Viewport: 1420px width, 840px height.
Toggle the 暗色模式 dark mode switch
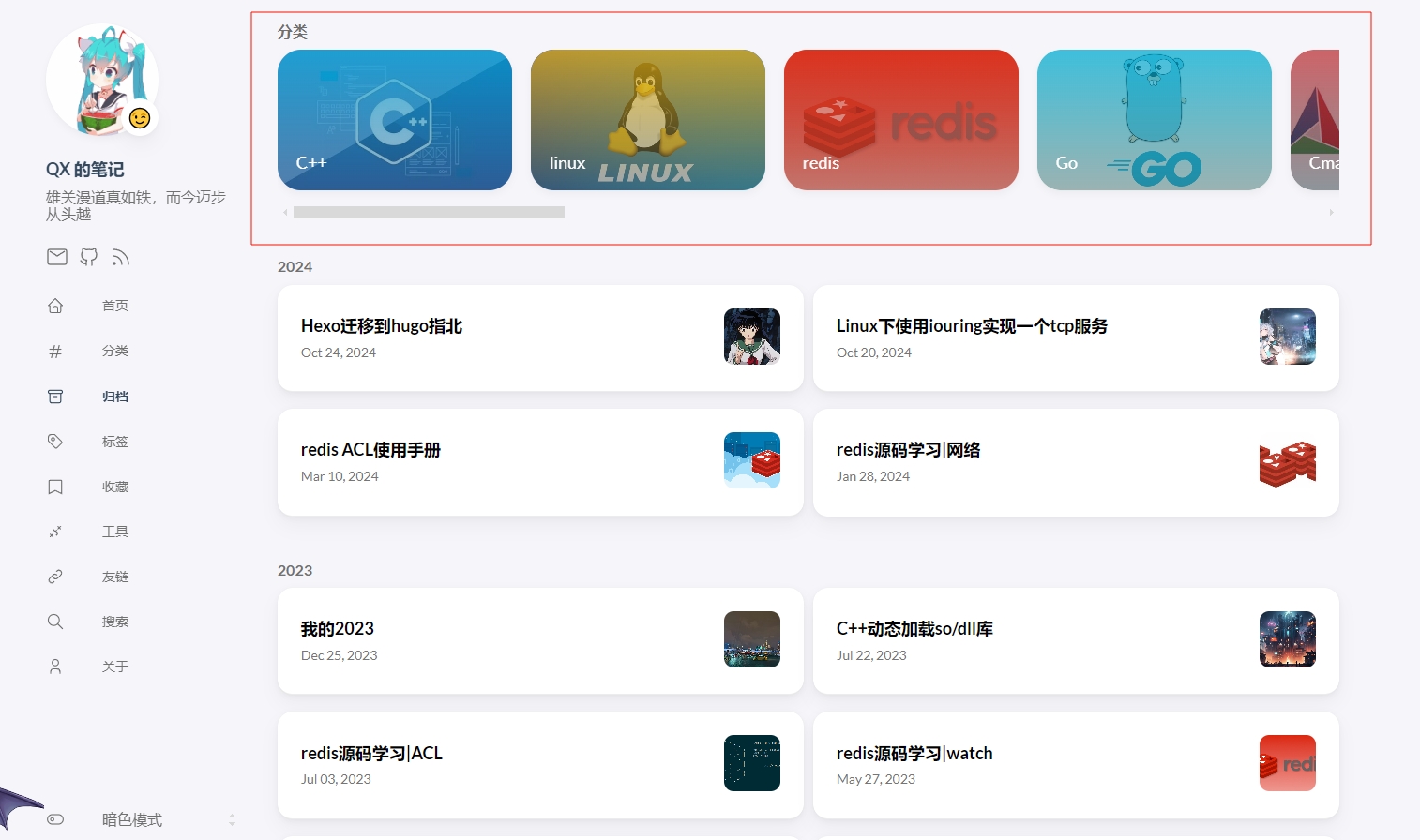click(x=55, y=819)
